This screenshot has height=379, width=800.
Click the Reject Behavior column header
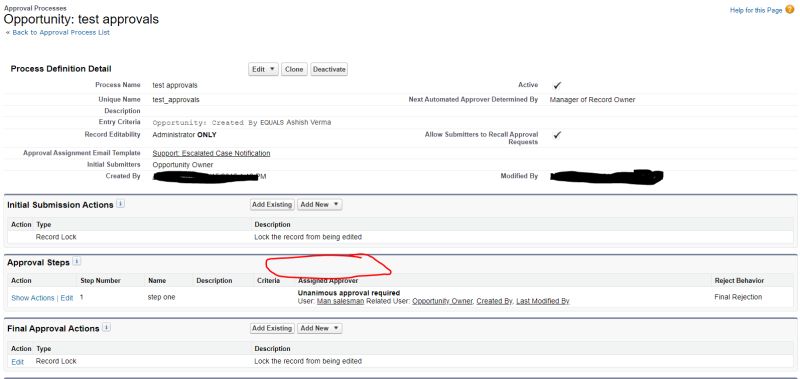click(x=739, y=281)
